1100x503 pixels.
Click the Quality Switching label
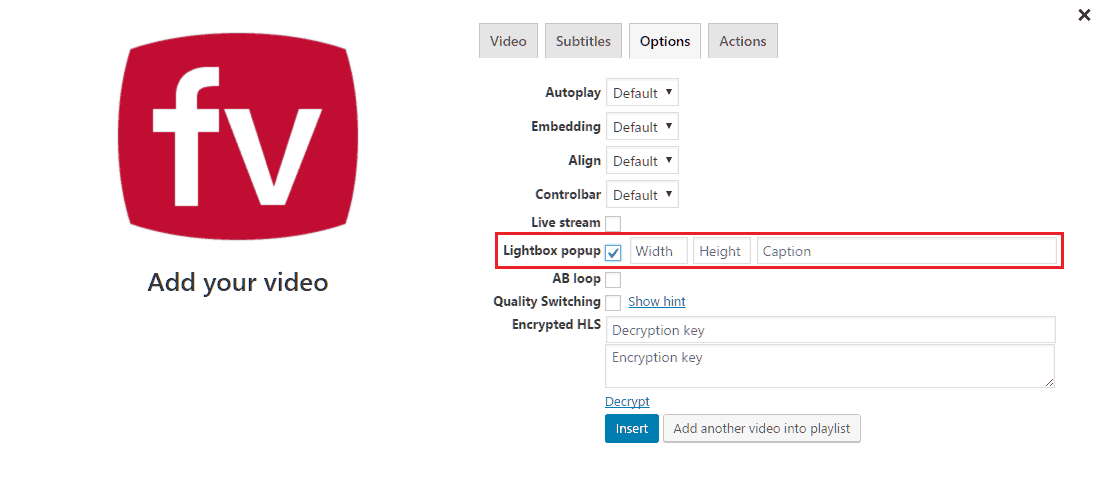click(x=547, y=302)
